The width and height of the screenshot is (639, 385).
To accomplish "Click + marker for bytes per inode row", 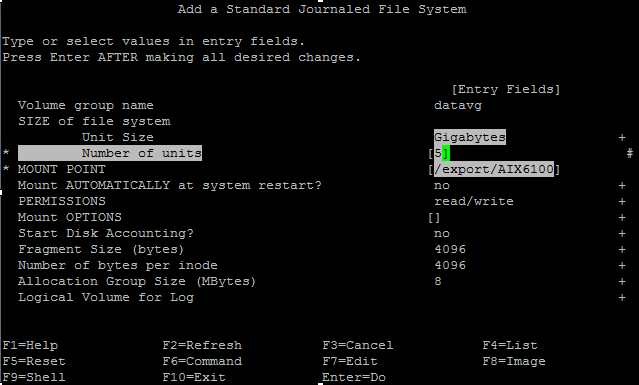I will point(622,266).
